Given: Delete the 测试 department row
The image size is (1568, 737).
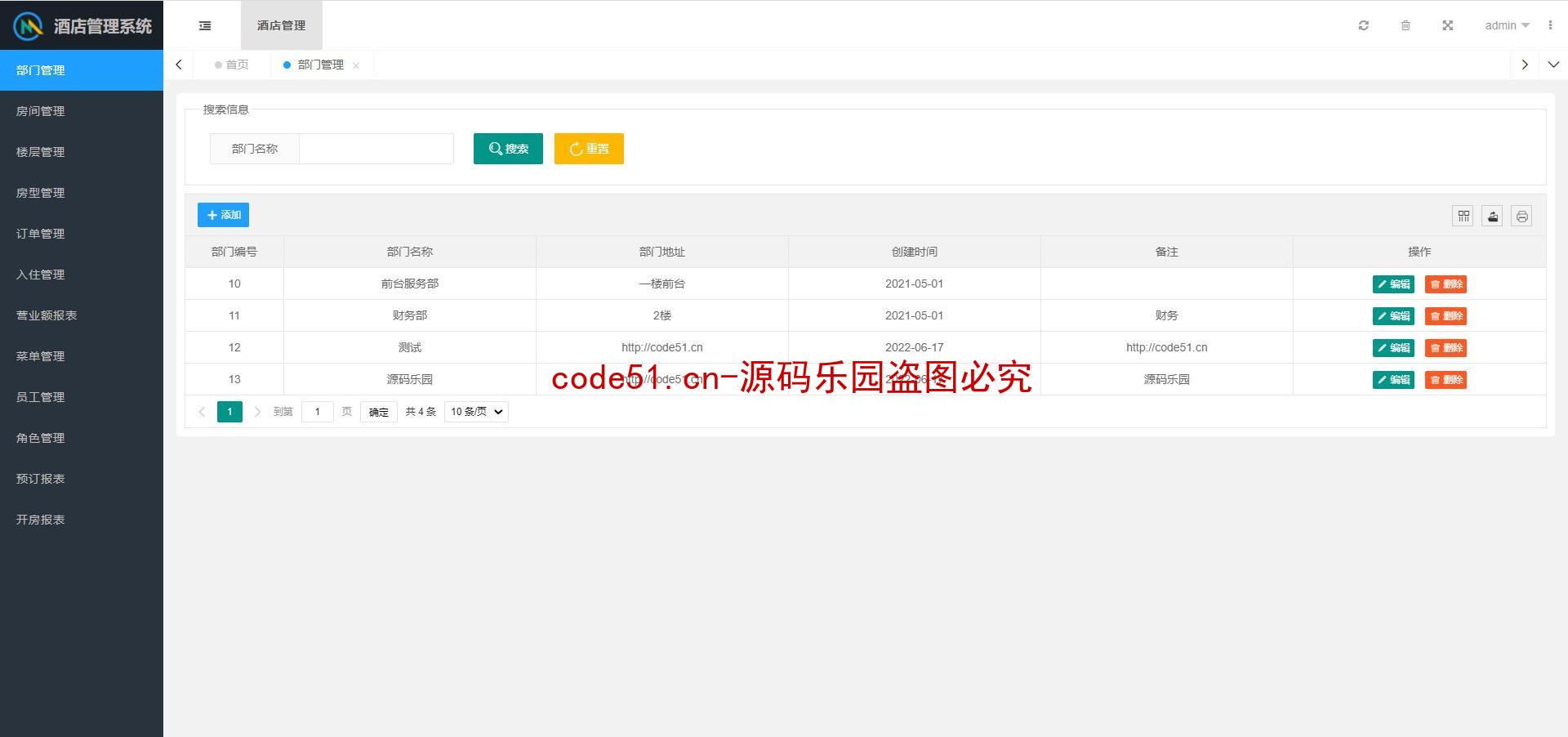Looking at the screenshot, I should click(1445, 348).
